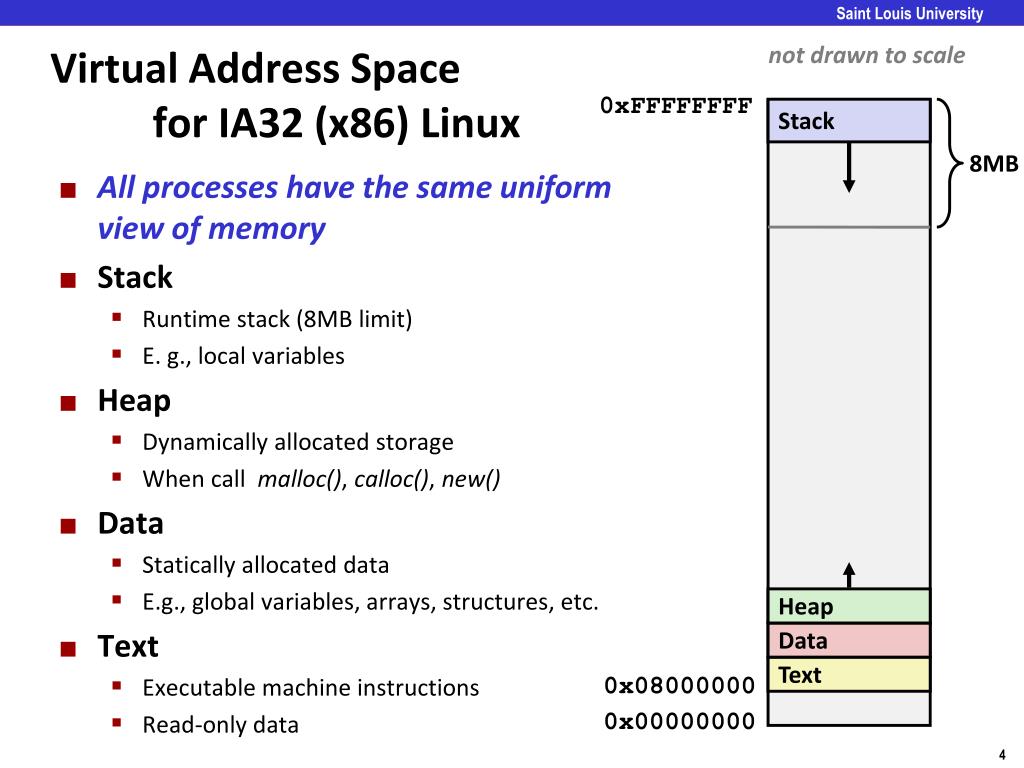1024x768 pixels.
Task: Click the curly brace beside the stack region
Action: tap(950, 163)
